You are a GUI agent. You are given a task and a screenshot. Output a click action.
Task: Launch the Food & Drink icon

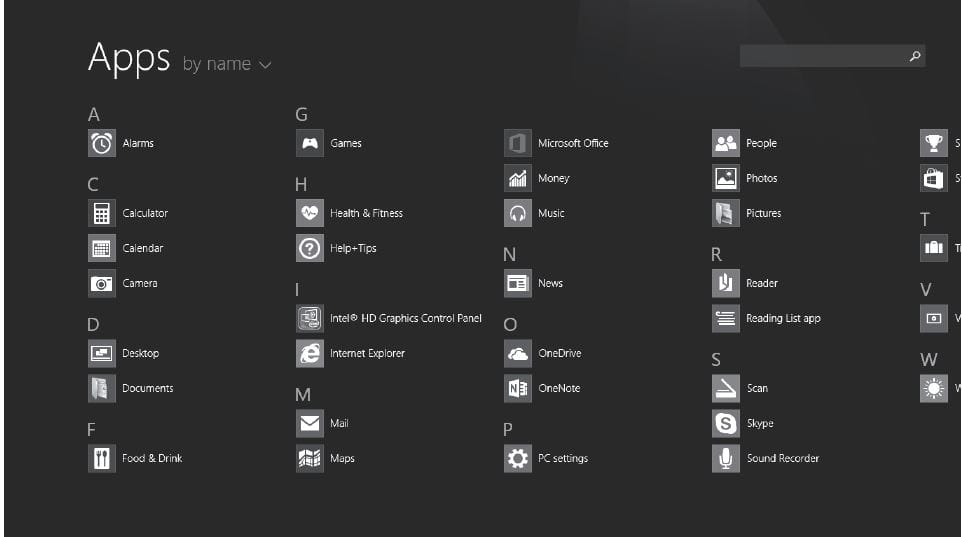pyautogui.click(x=102, y=458)
